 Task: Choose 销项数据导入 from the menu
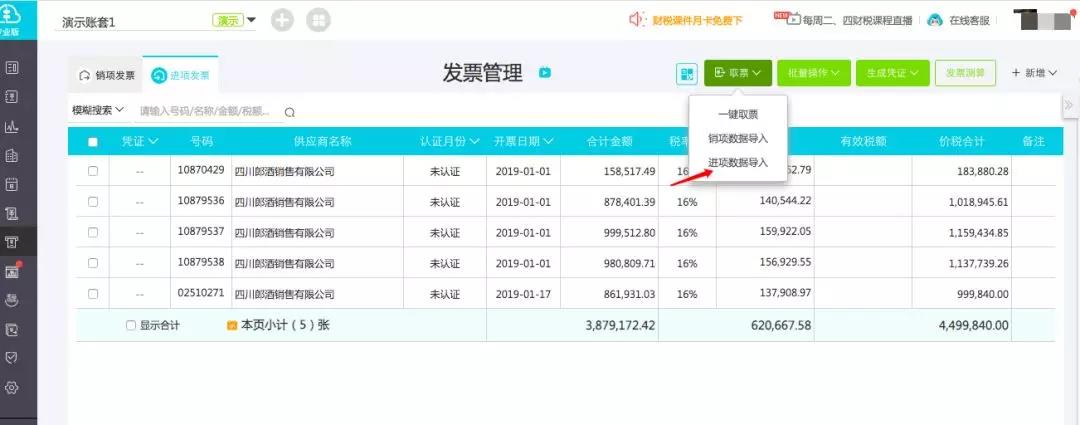tap(738, 138)
